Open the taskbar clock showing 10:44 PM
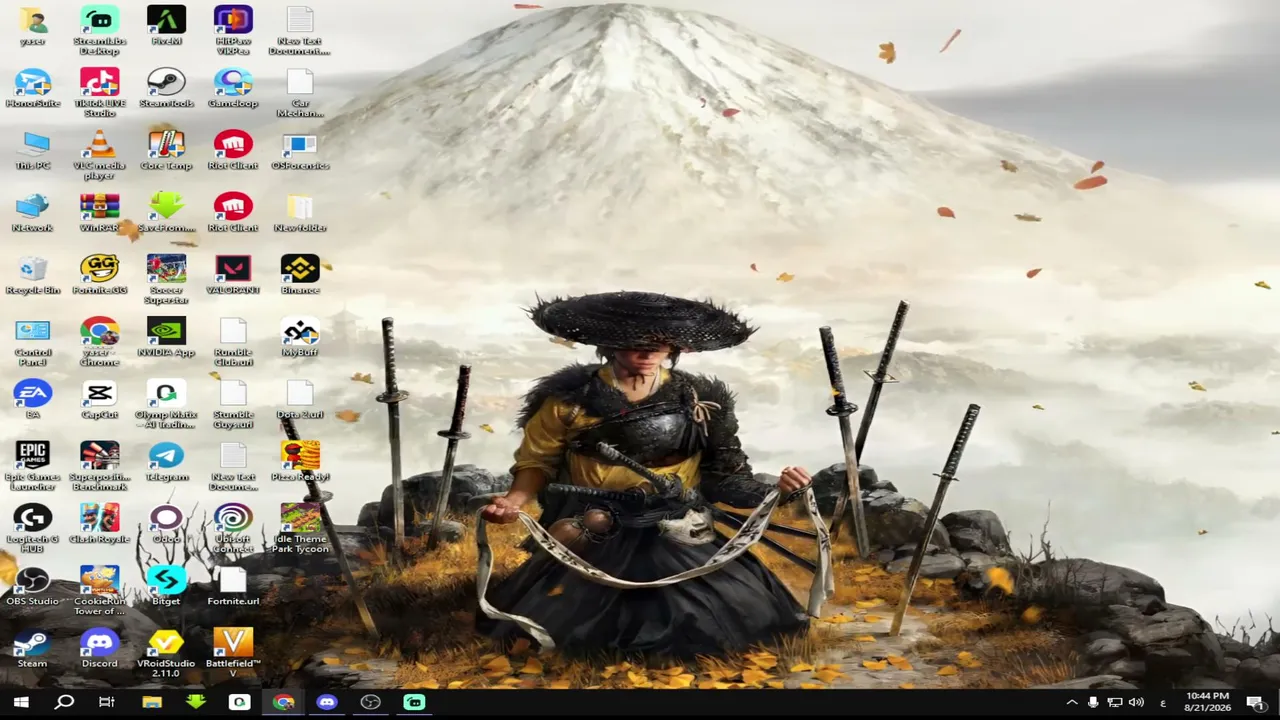 1207,702
